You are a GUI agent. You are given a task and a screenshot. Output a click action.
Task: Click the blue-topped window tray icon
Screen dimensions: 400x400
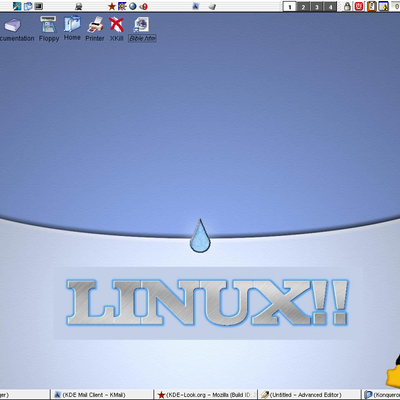click(x=383, y=6)
